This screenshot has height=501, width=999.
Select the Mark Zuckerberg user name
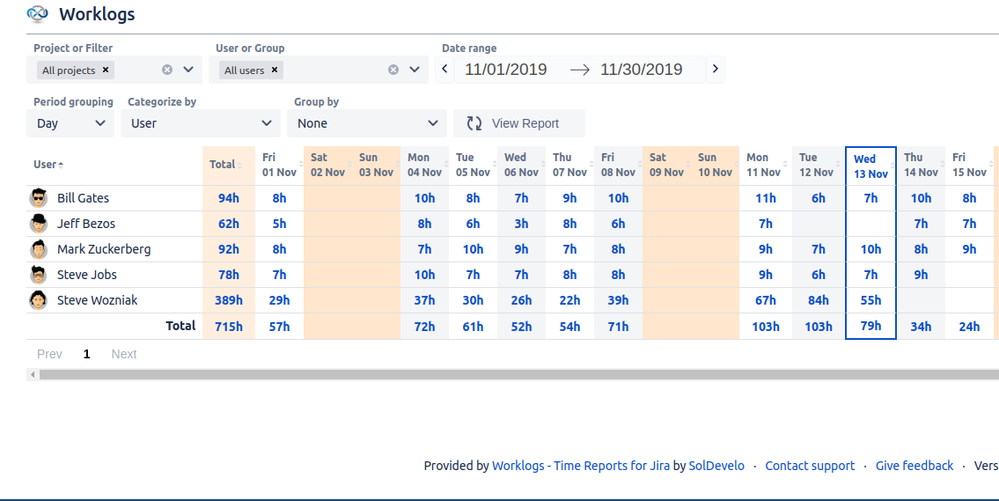click(x=104, y=249)
